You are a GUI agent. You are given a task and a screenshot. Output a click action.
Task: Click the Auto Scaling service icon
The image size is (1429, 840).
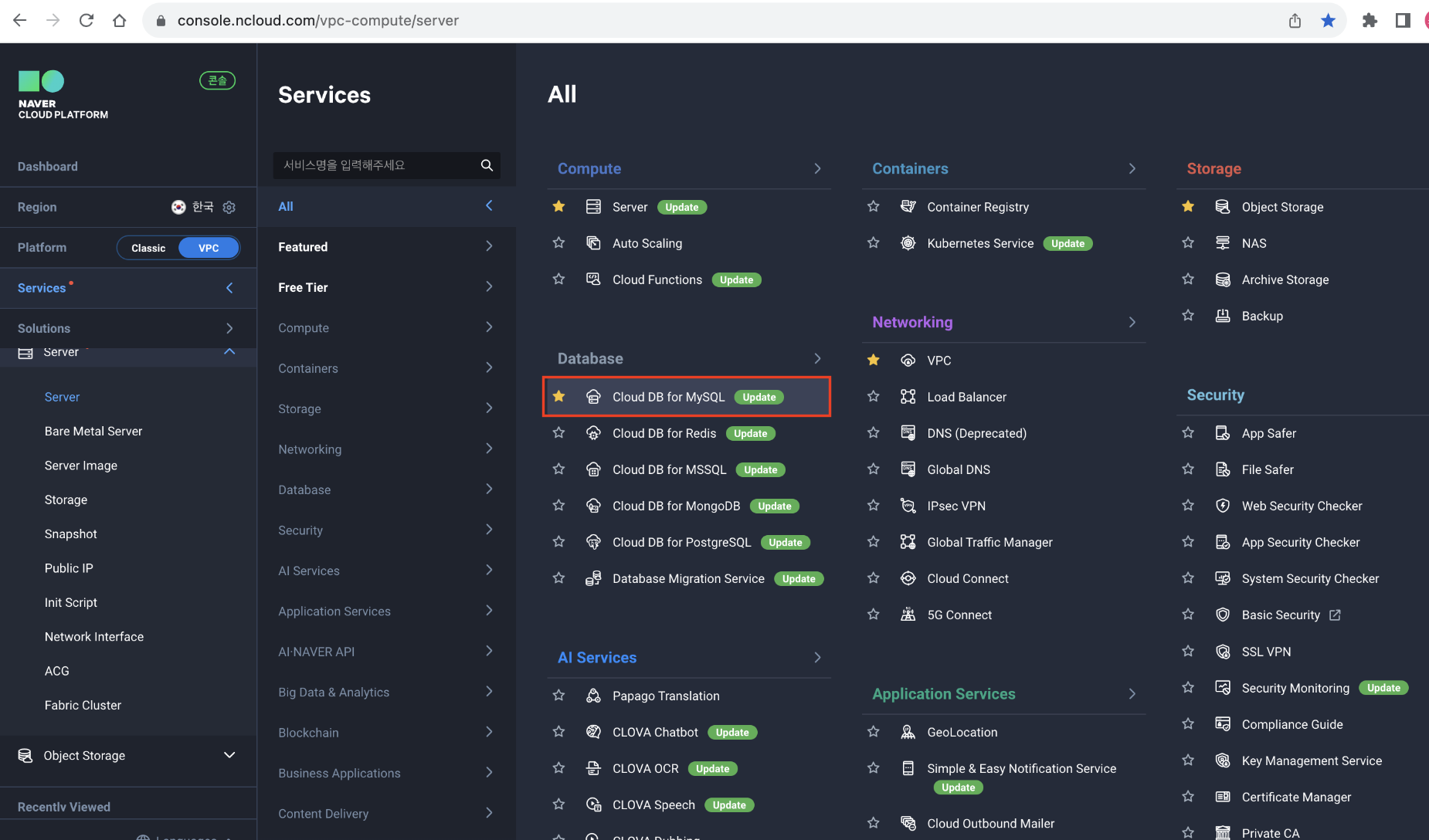[x=593, y=243]
